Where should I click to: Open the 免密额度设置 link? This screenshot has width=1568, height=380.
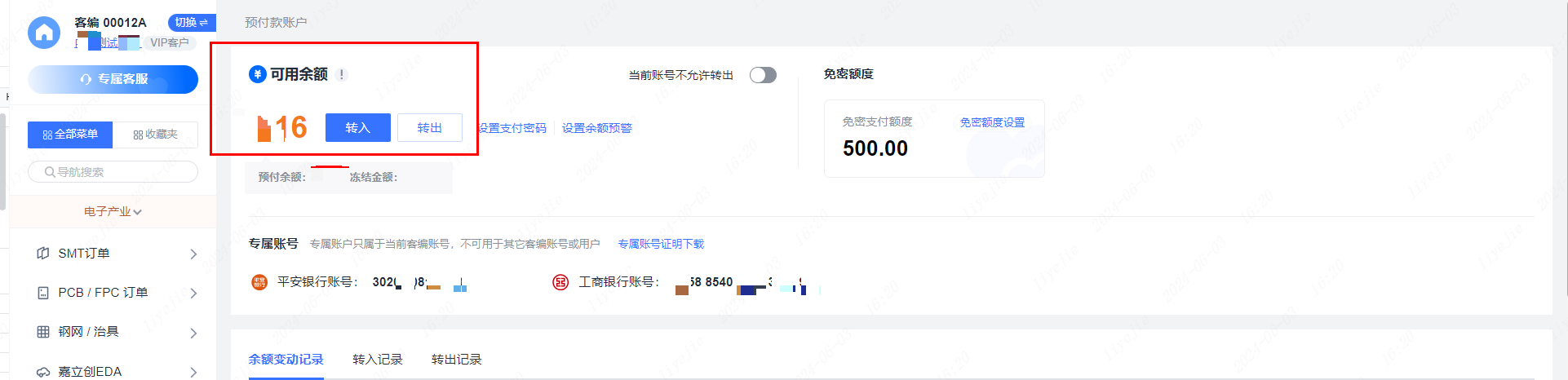992,122
